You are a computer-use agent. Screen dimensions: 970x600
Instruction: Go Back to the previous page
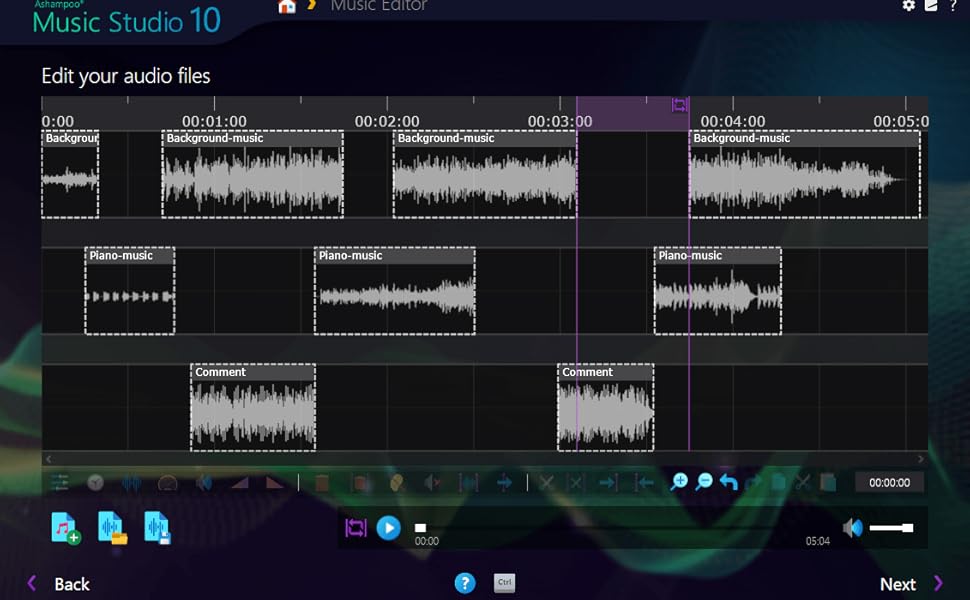click(71, 584)
